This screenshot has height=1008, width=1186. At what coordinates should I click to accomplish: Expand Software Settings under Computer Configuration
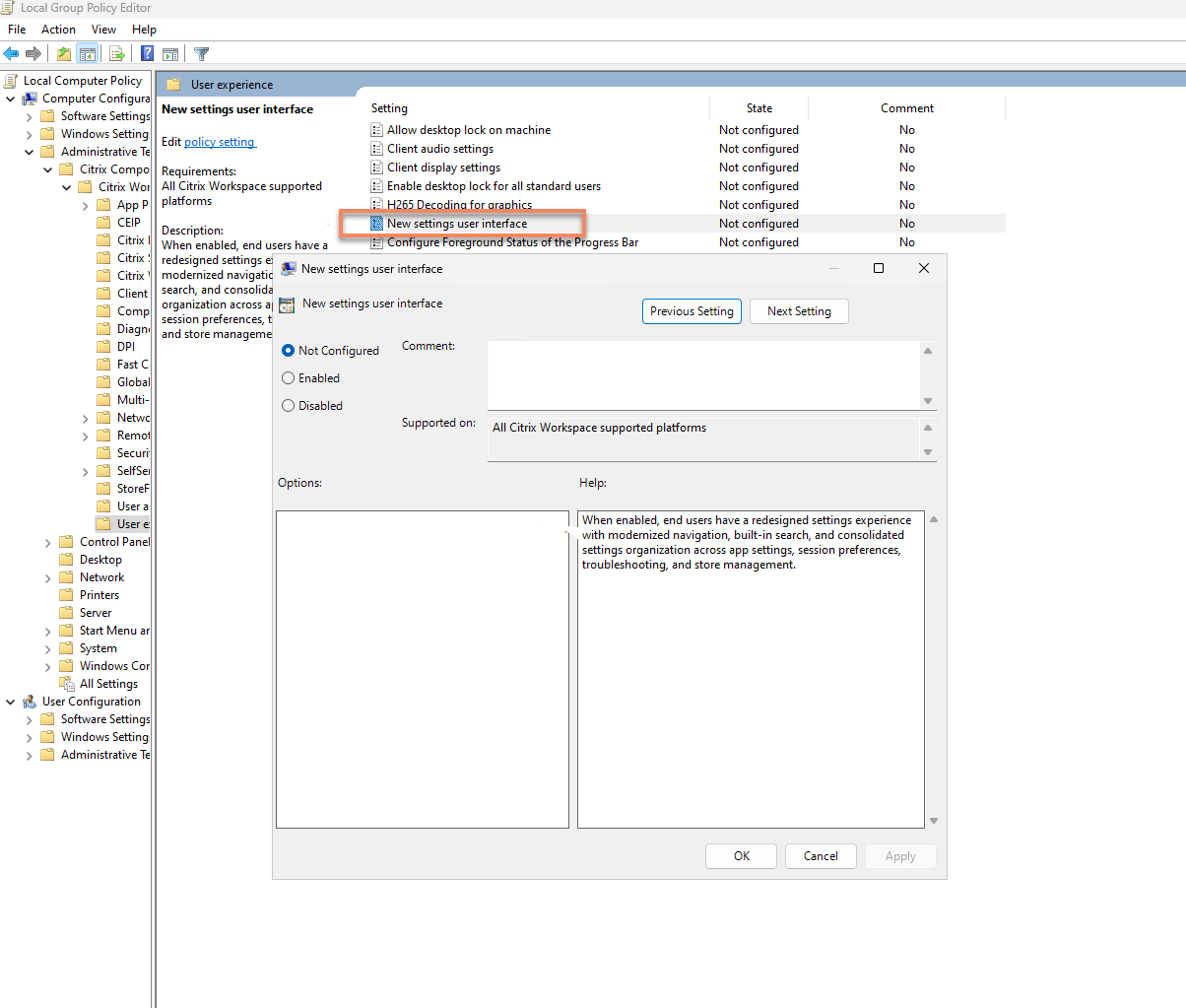click(x=30, y=116)
